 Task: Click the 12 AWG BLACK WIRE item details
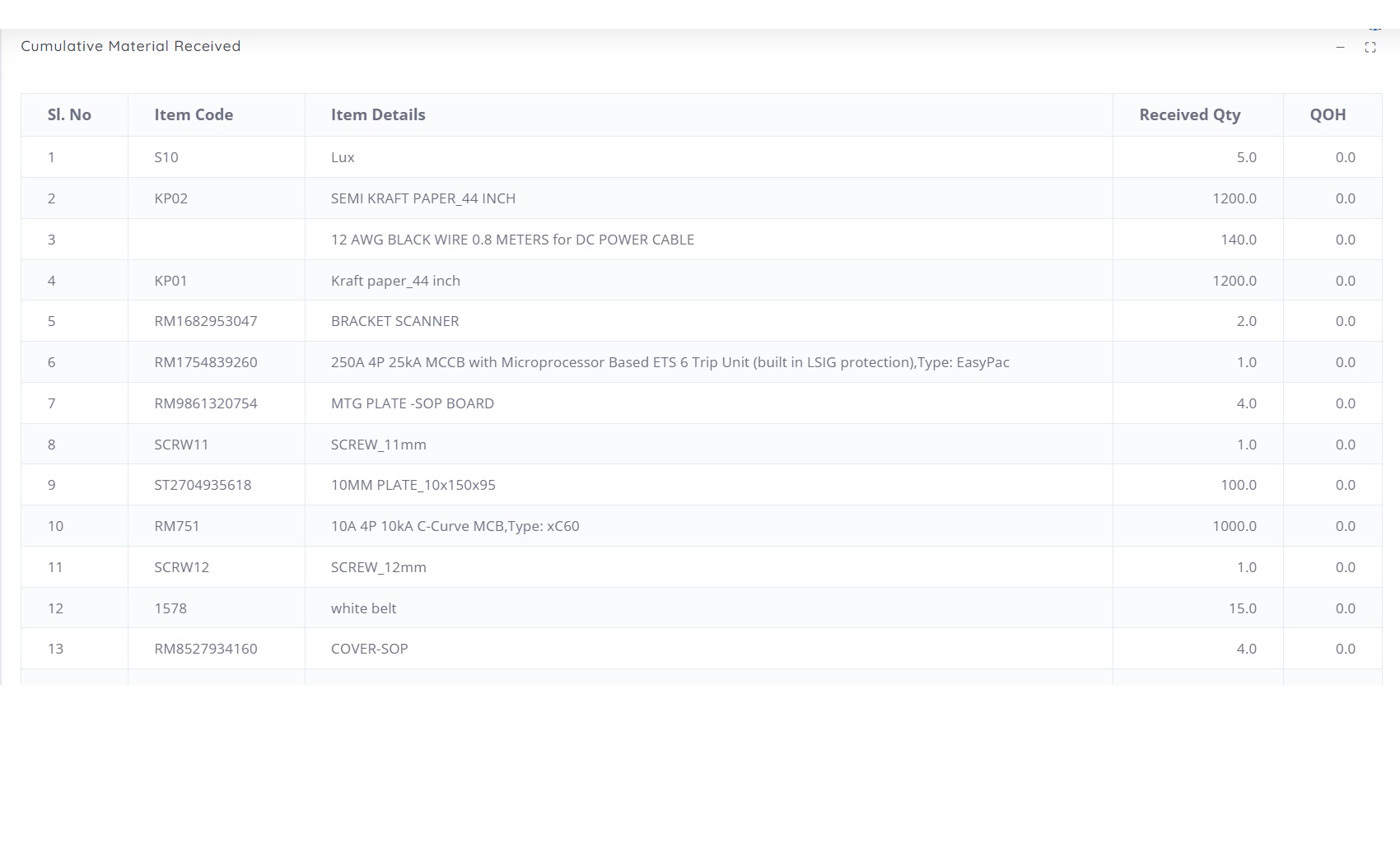coord(512,240)
